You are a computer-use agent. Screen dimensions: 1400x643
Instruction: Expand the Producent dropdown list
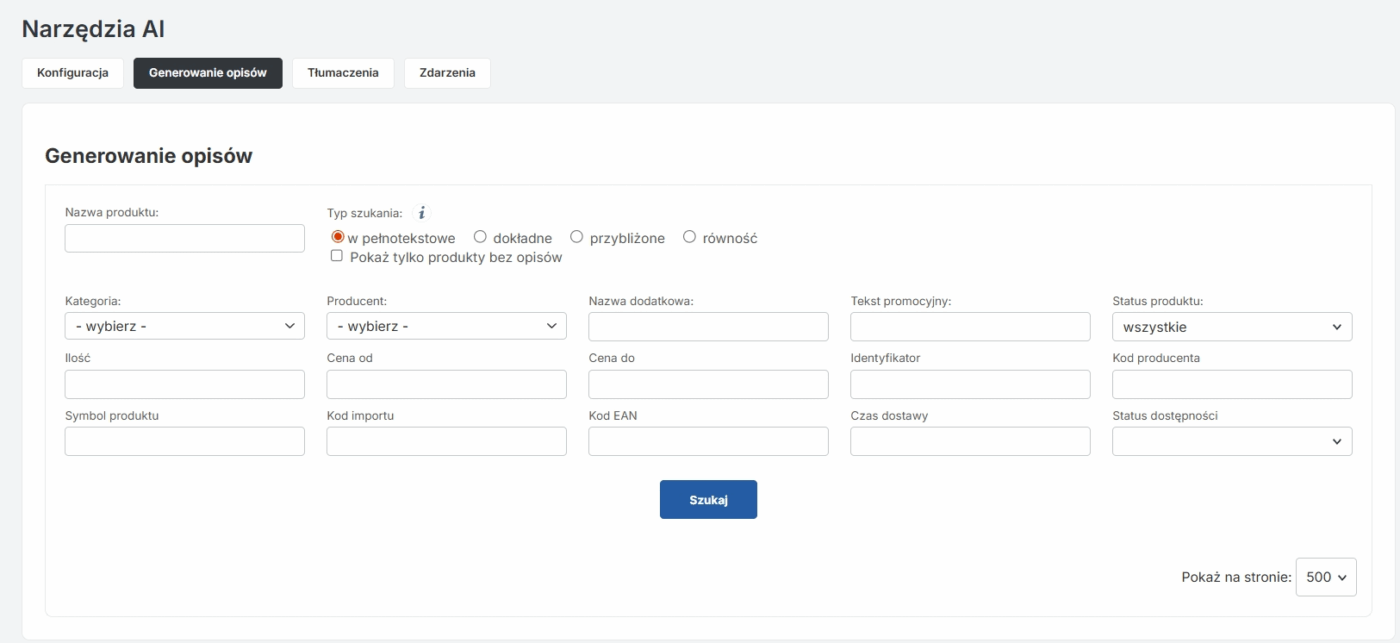[446, 326]
